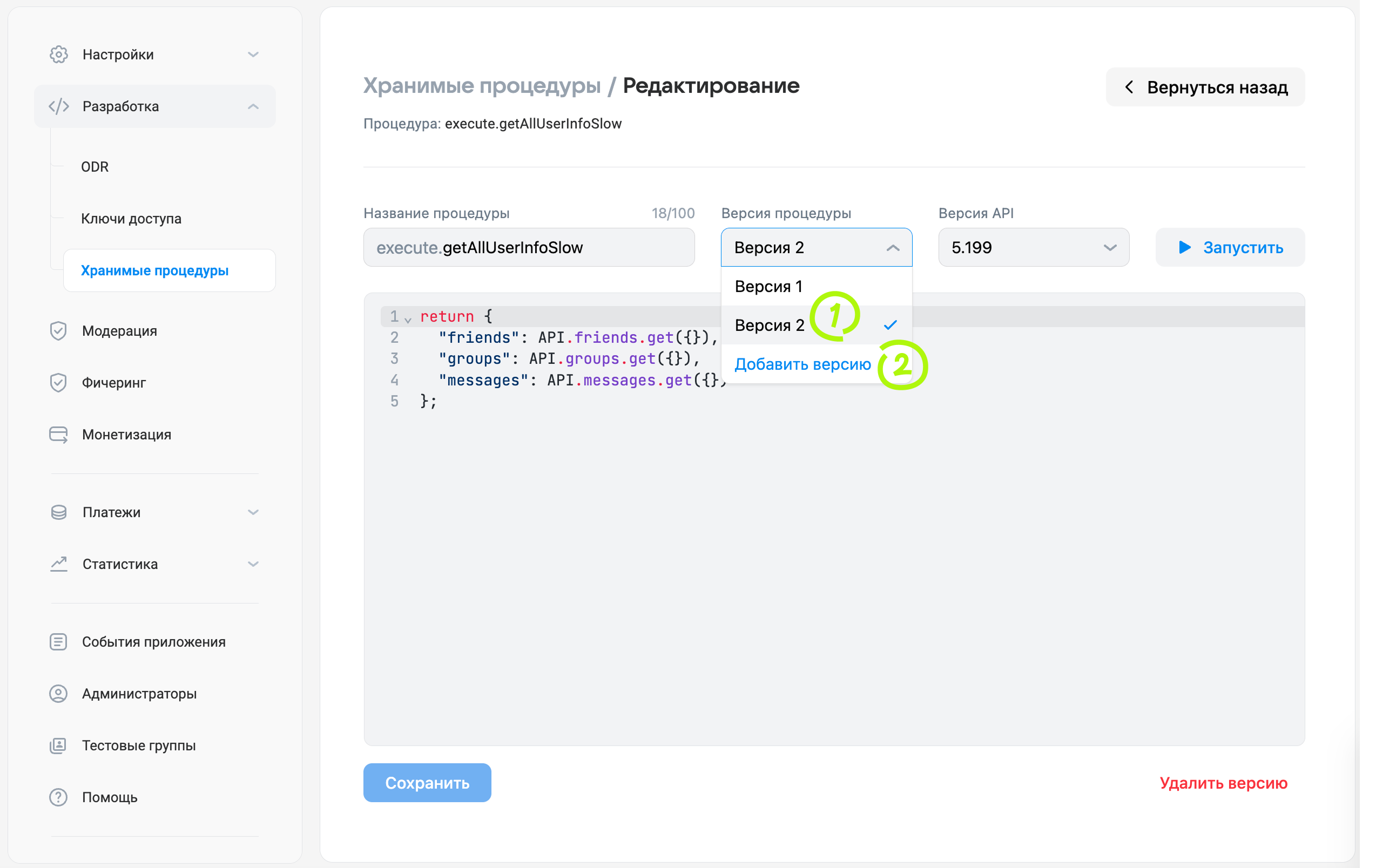Image resolution: width=1376 pixels, height=868 pixels.
Task: Click the Сохранить button
Action: 427,782
